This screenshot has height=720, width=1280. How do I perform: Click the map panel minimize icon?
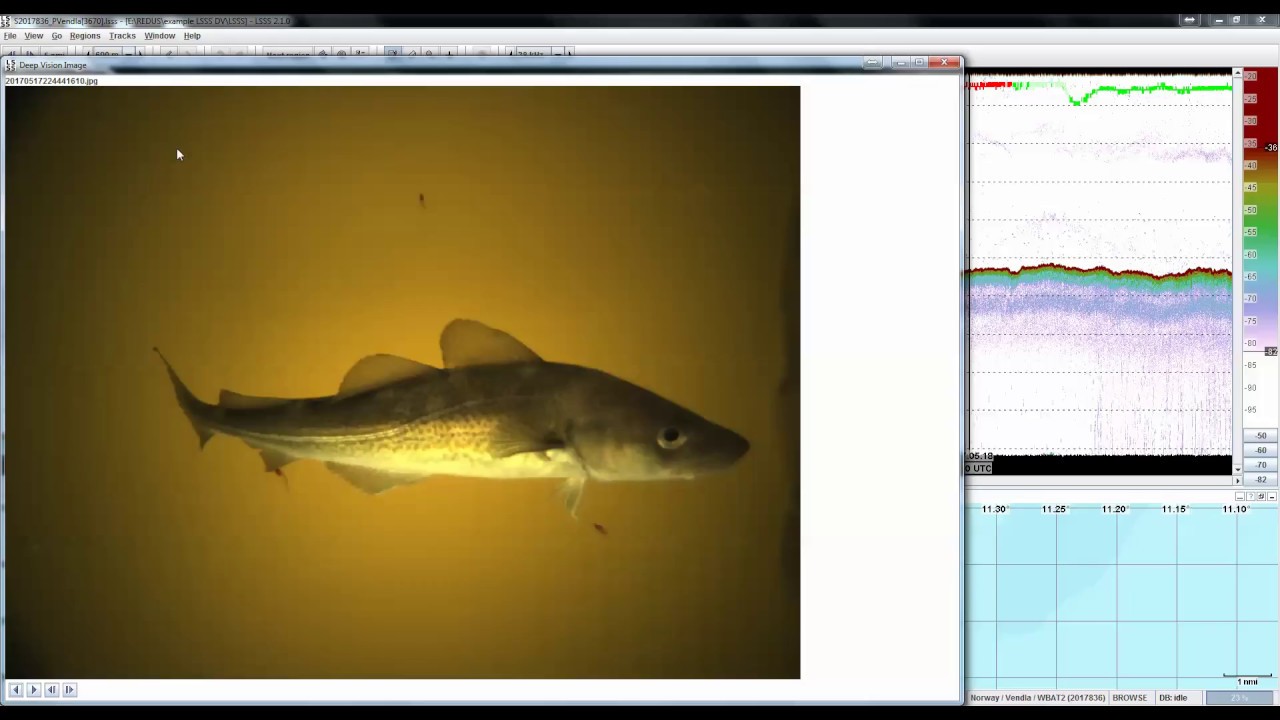pos(1240,496)
